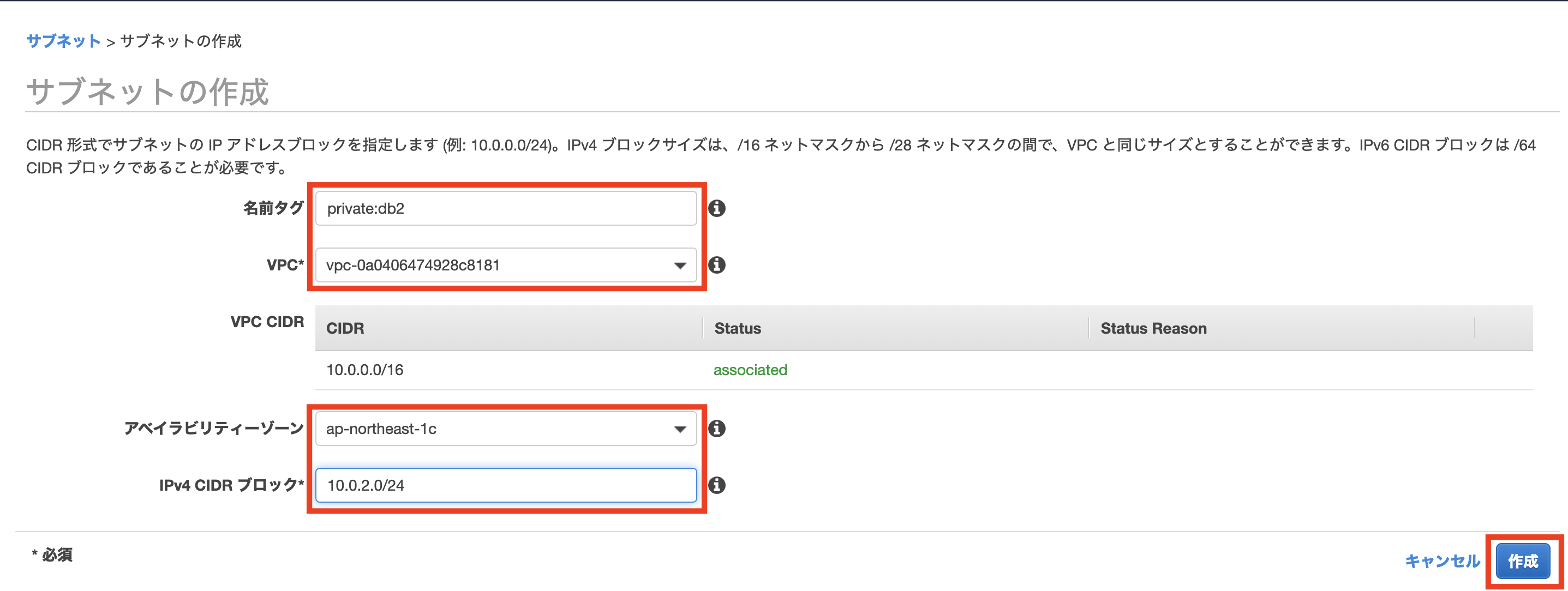
Task: Click the アベイラビリティーゾーン field label
Action: [x=214, y=428]
